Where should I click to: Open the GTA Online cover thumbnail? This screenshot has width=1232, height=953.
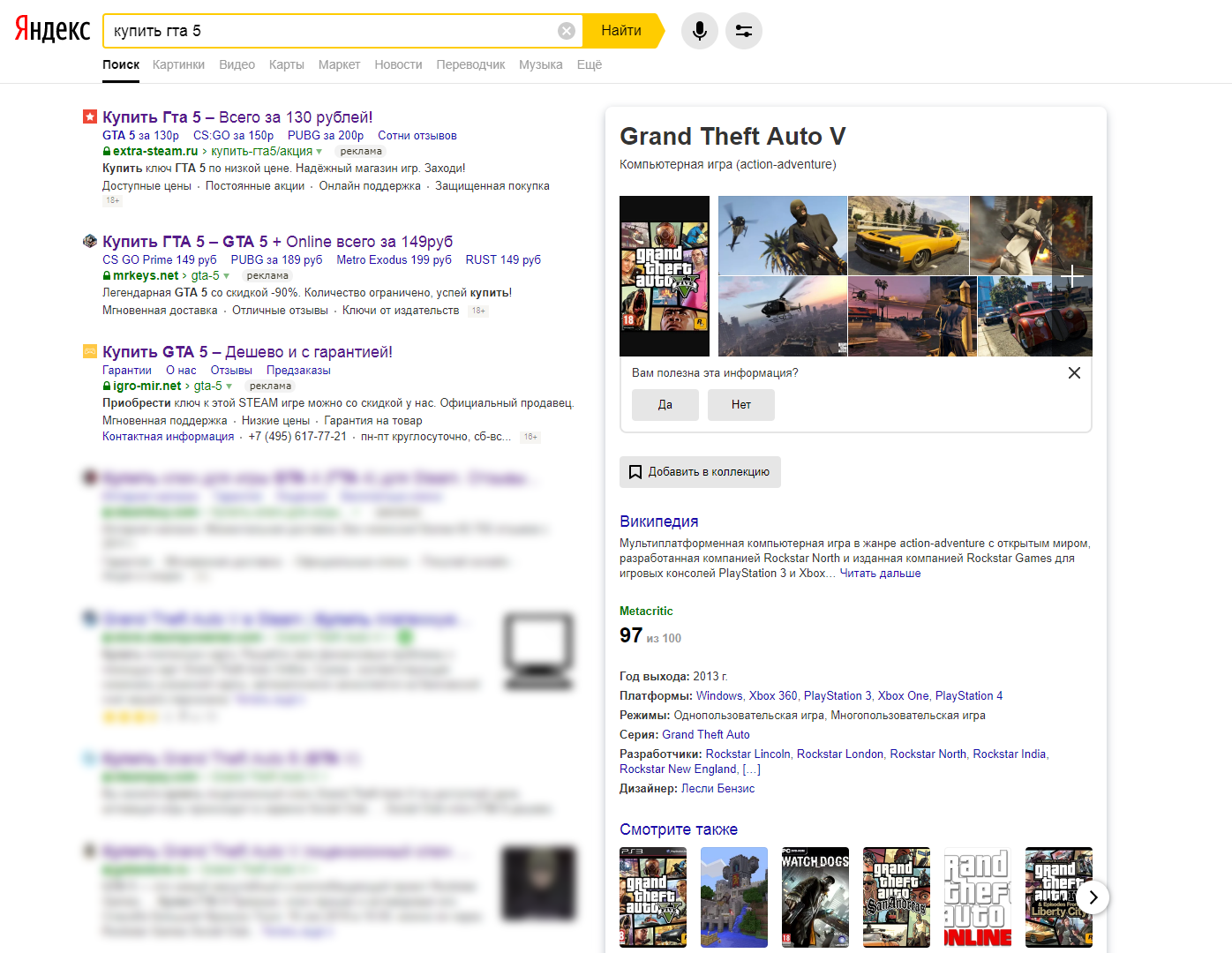point(978,897)
